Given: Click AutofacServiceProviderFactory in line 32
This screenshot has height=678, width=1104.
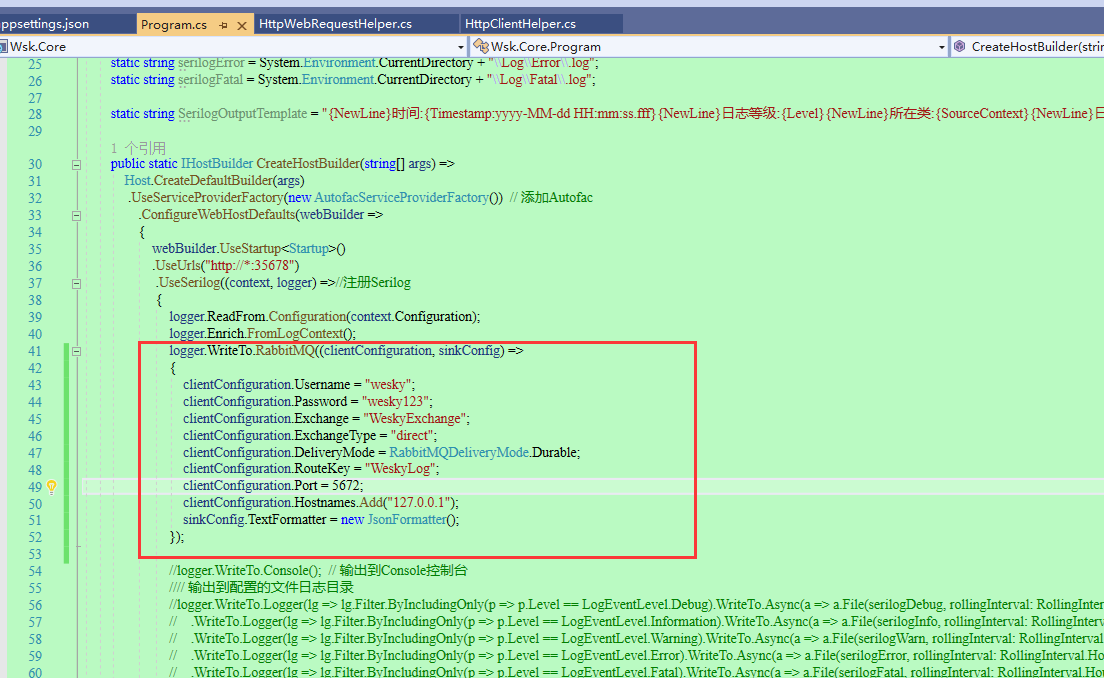Looking at the screenshot, I should (401, 198).
